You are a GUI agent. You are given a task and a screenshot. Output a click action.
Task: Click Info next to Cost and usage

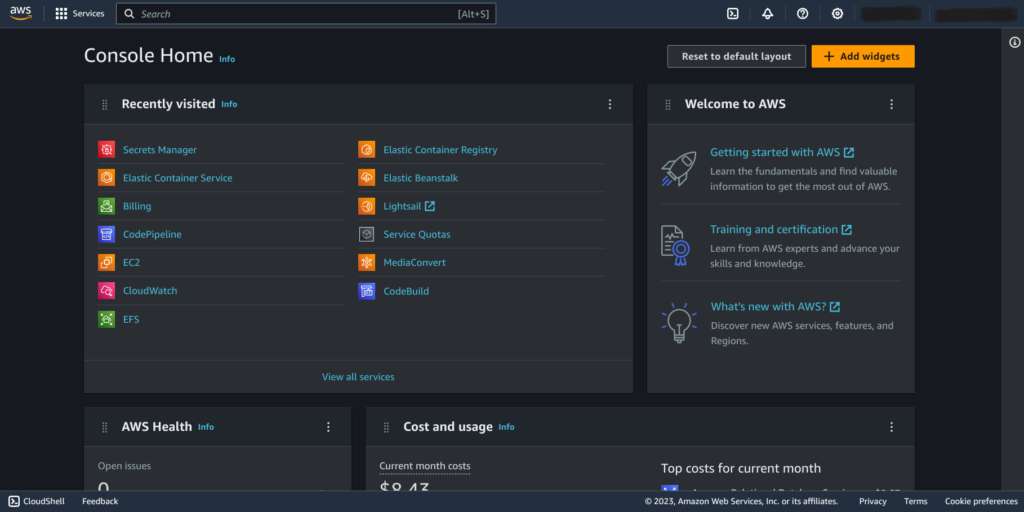coord(506,426)
